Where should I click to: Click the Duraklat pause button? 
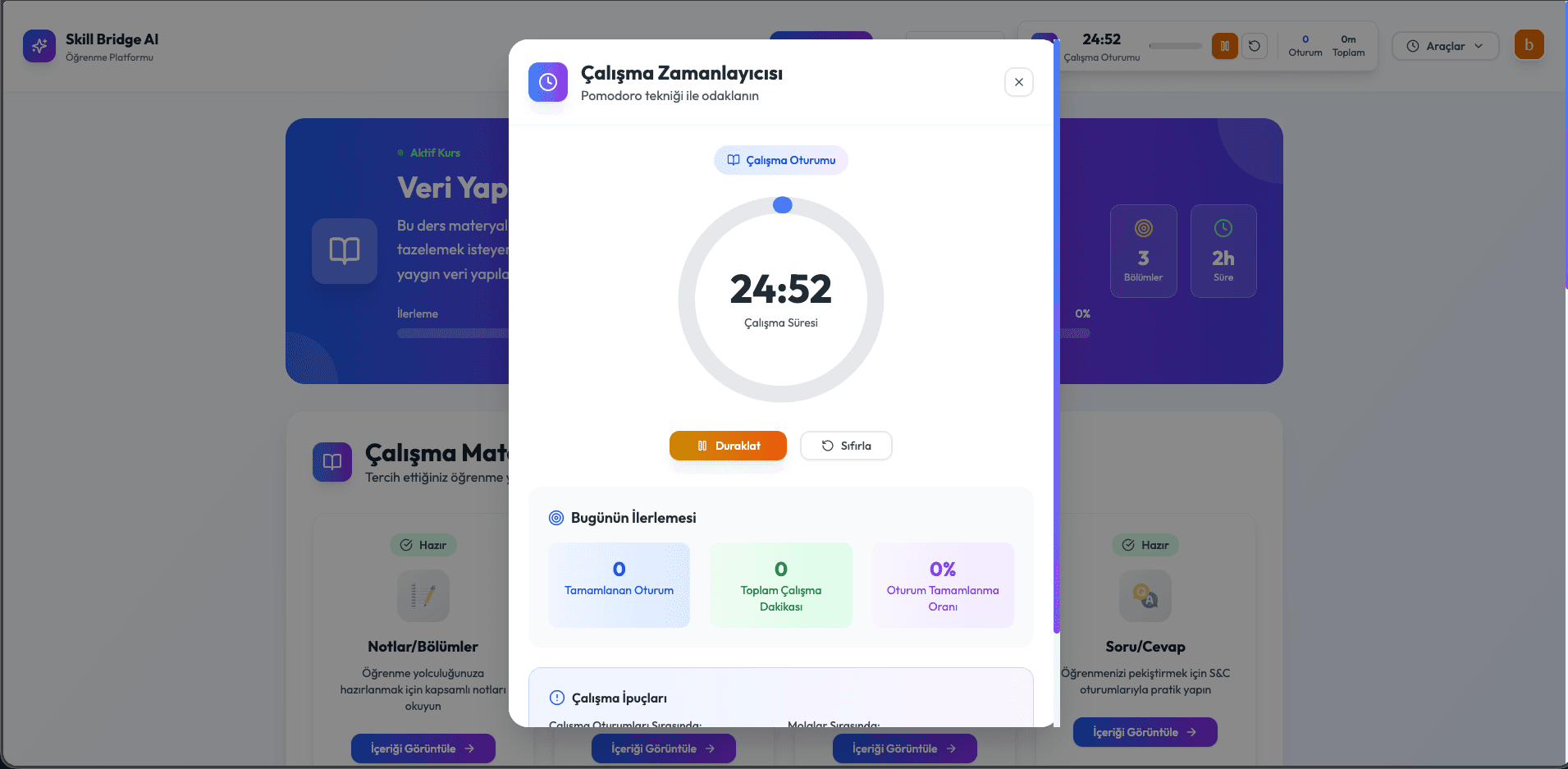(728, 446)
